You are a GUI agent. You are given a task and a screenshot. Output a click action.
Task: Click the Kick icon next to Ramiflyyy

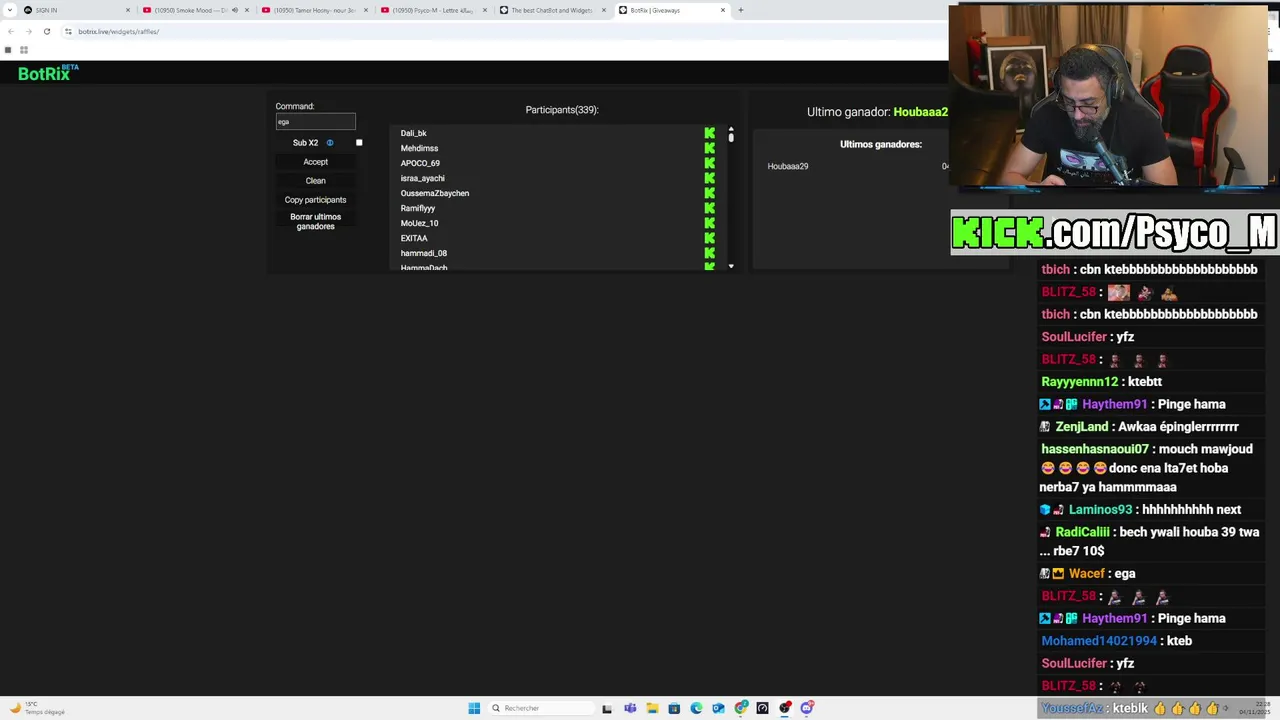710,208
